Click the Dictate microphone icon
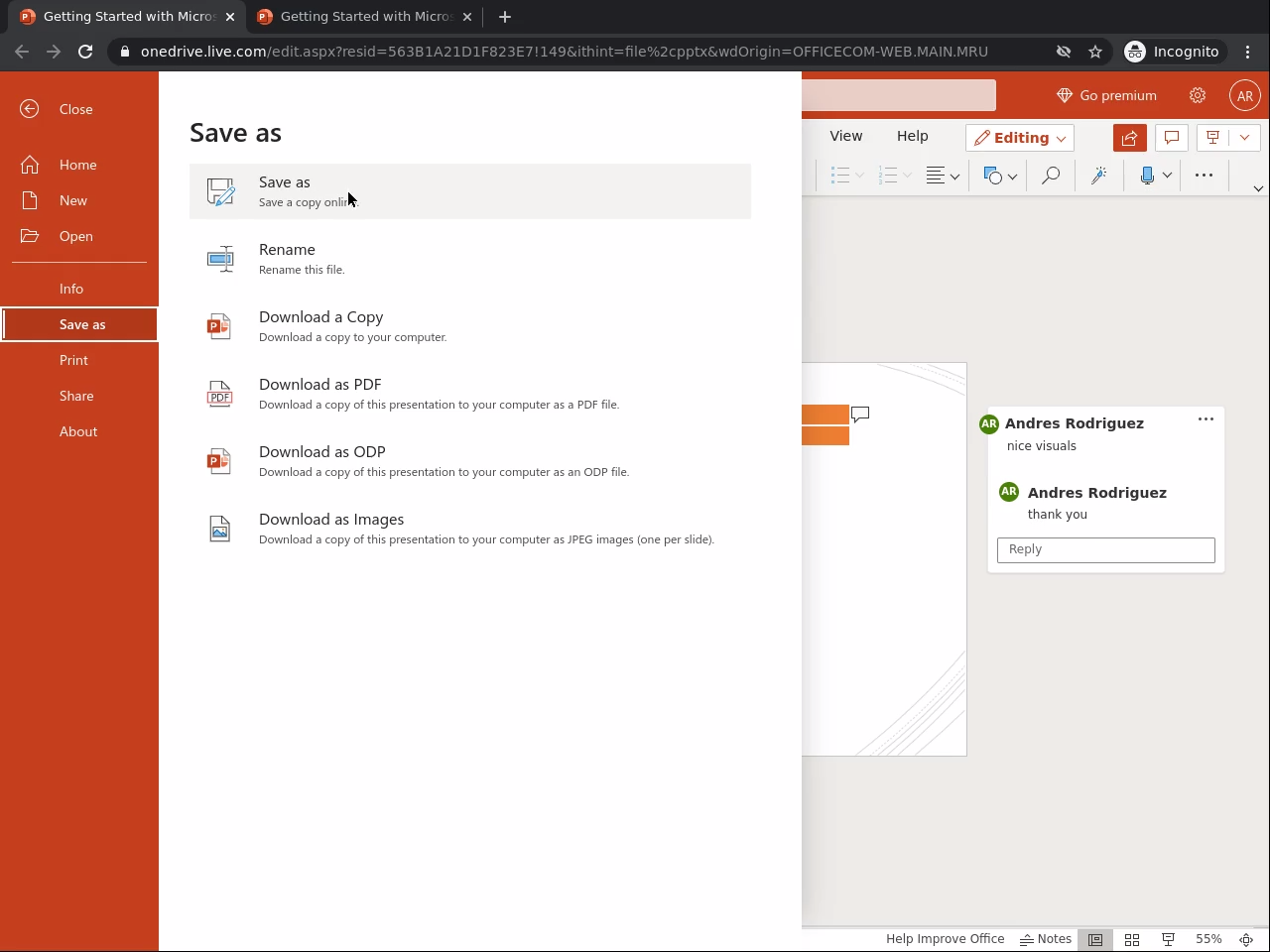Image resolution: width=1270 pixels, height=952 pixels. [x=1147, y=176]
